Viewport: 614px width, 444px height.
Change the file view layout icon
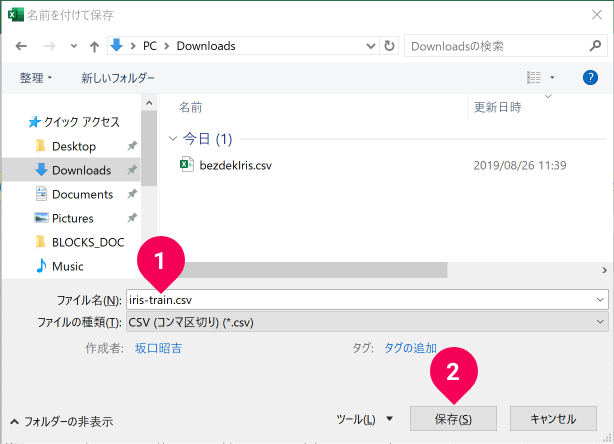pos(534,78)
